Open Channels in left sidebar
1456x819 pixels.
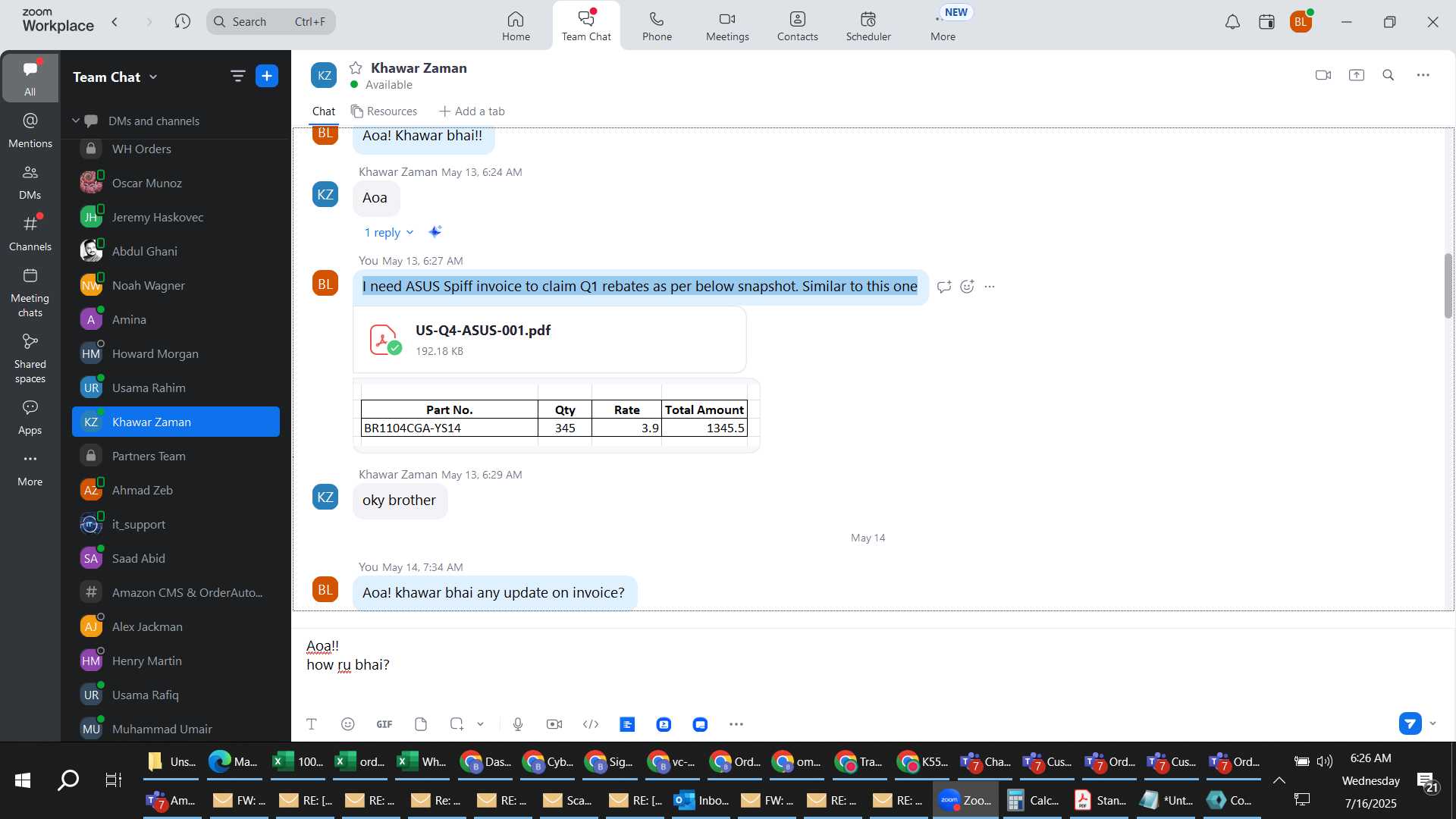(x=30, y=234)
